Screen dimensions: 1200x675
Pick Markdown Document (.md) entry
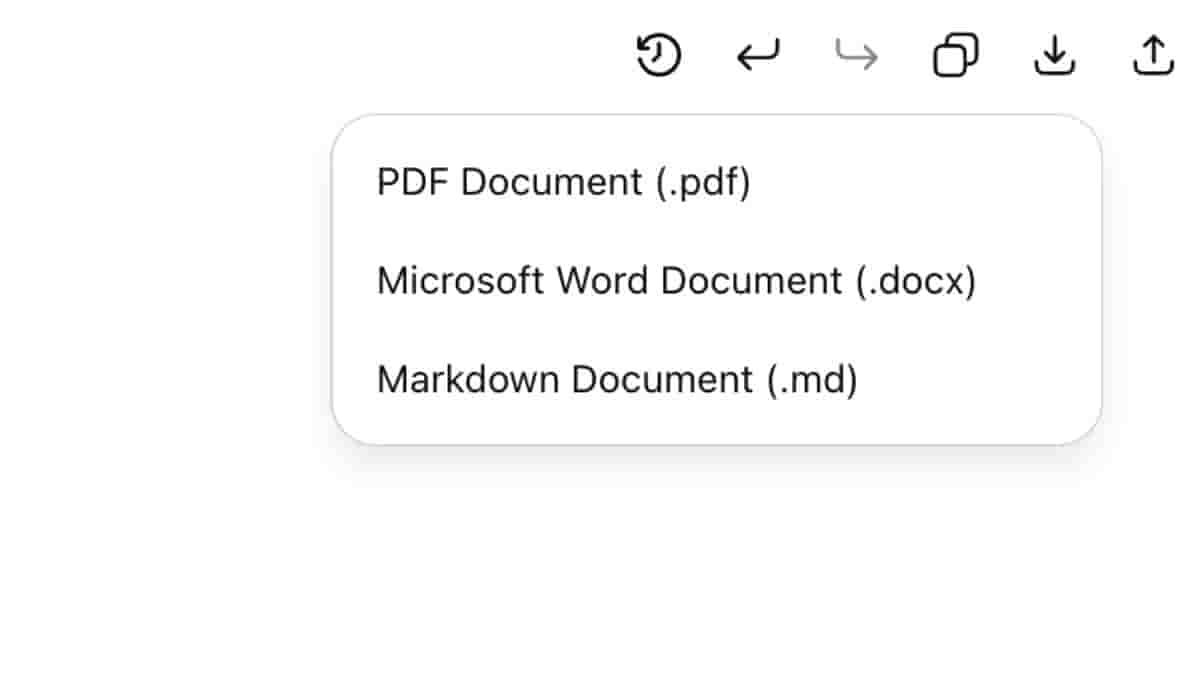click(x=617, y=380)
